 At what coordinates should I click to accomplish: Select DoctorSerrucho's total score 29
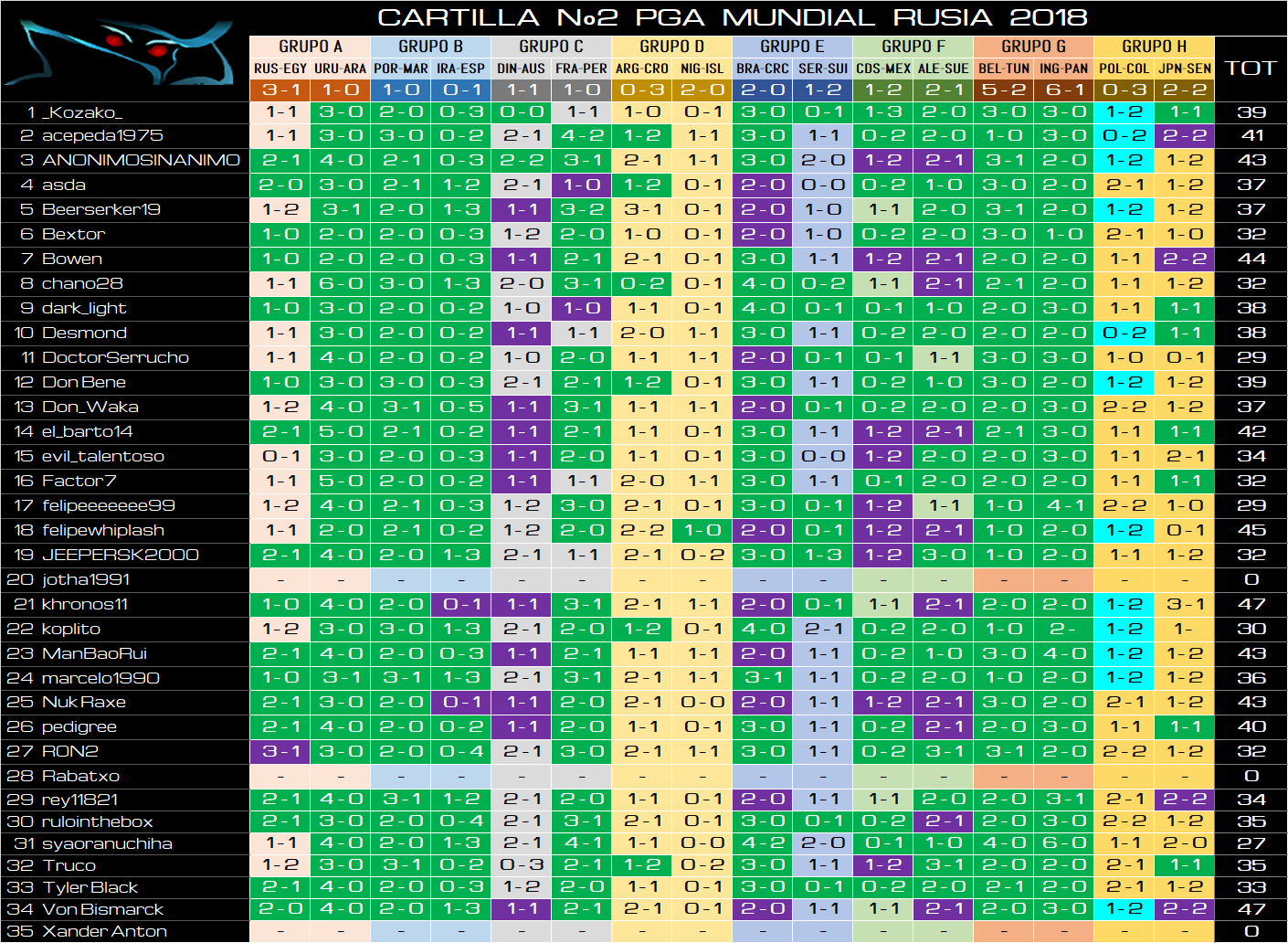click(1251, 357)
